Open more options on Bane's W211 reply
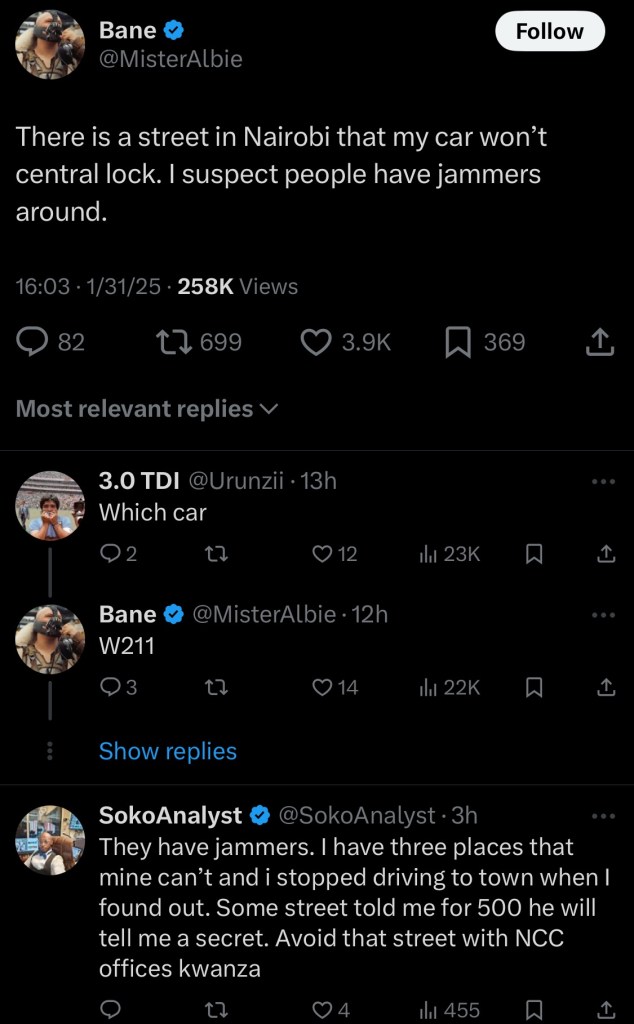The image size is (634, 1024). [x=603, y=615]
